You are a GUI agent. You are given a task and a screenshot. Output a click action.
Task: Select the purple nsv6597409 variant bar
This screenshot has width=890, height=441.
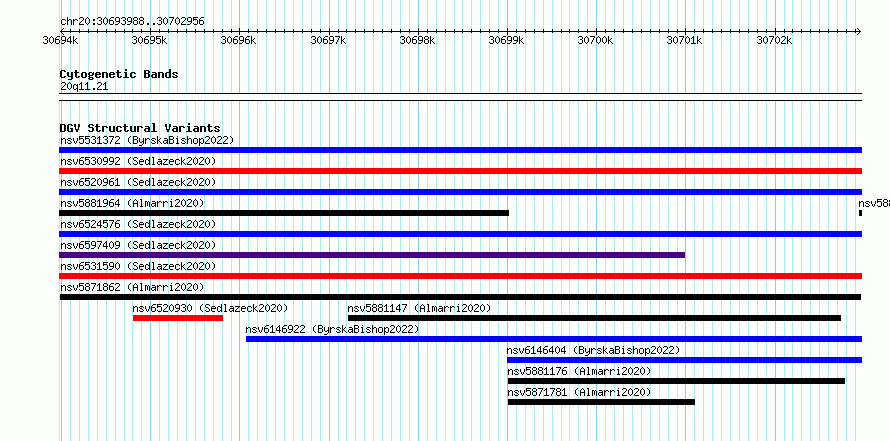coord(372,255)
